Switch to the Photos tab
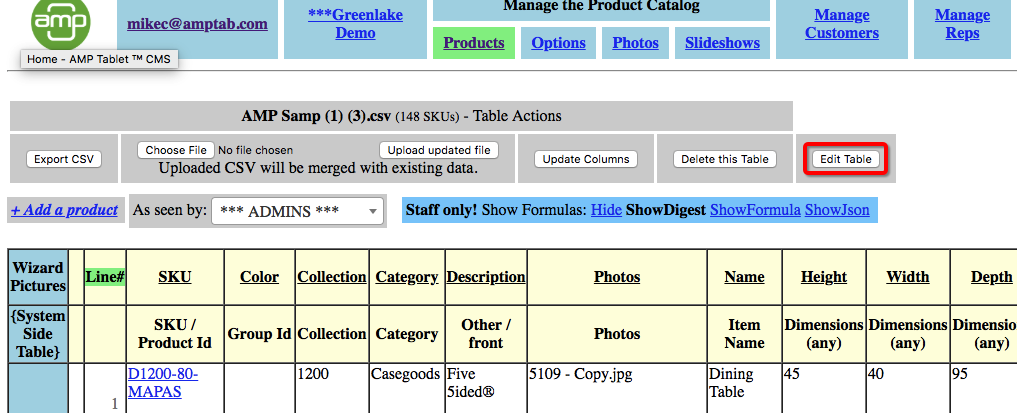This screenshot has width=1017, height=413. pos(635,43)
